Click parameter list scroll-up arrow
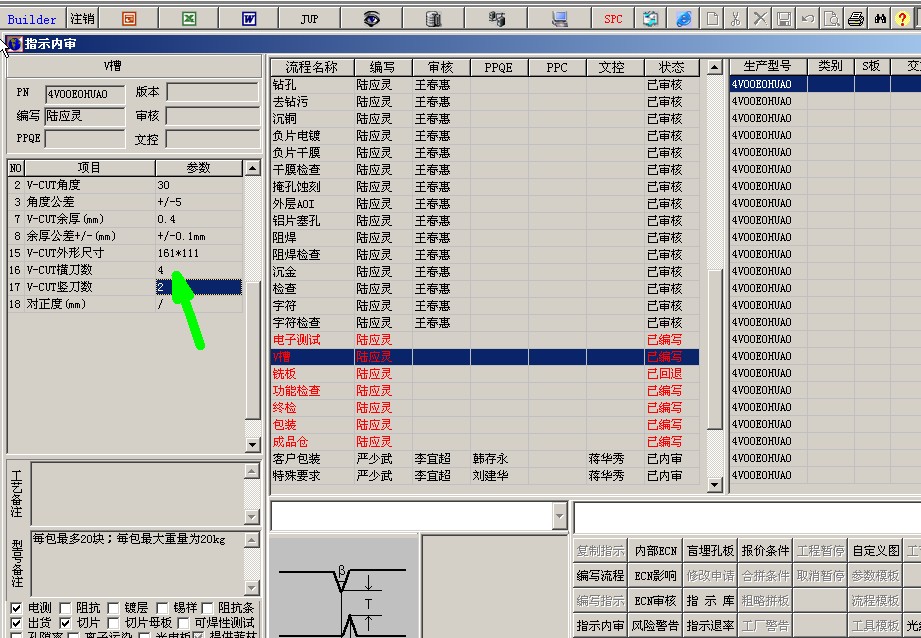This screenshot has height=638, width=921. (x=252, y=168)
